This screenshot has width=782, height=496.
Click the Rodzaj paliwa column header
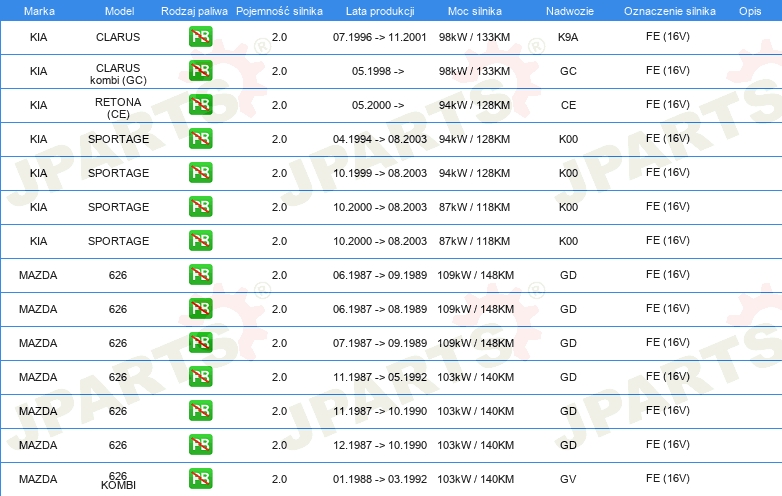coord(194,10)
